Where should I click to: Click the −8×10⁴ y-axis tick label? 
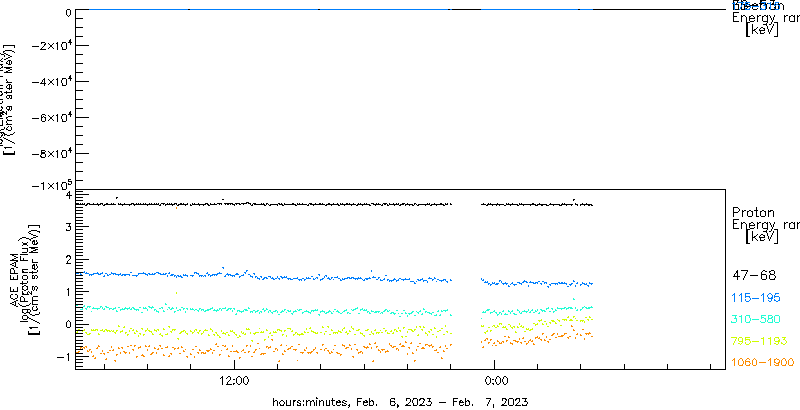[x=51, y=154]
